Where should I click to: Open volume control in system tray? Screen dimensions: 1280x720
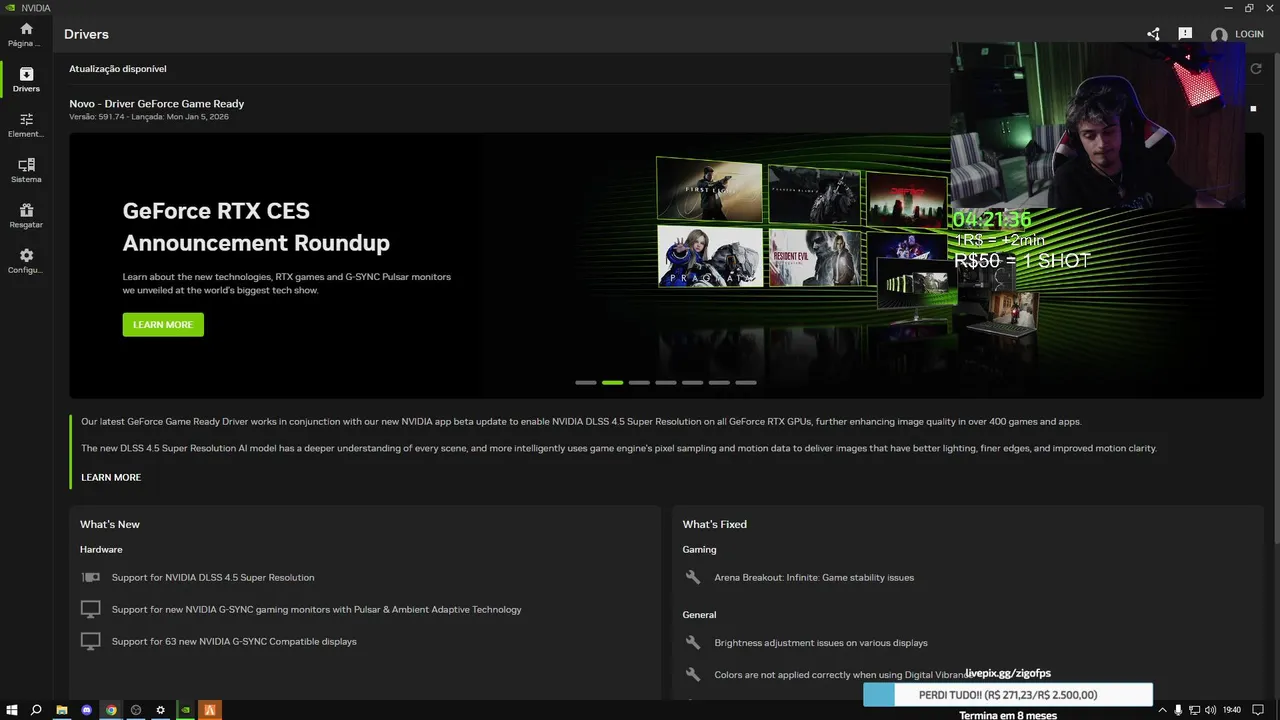(1211, 710)
